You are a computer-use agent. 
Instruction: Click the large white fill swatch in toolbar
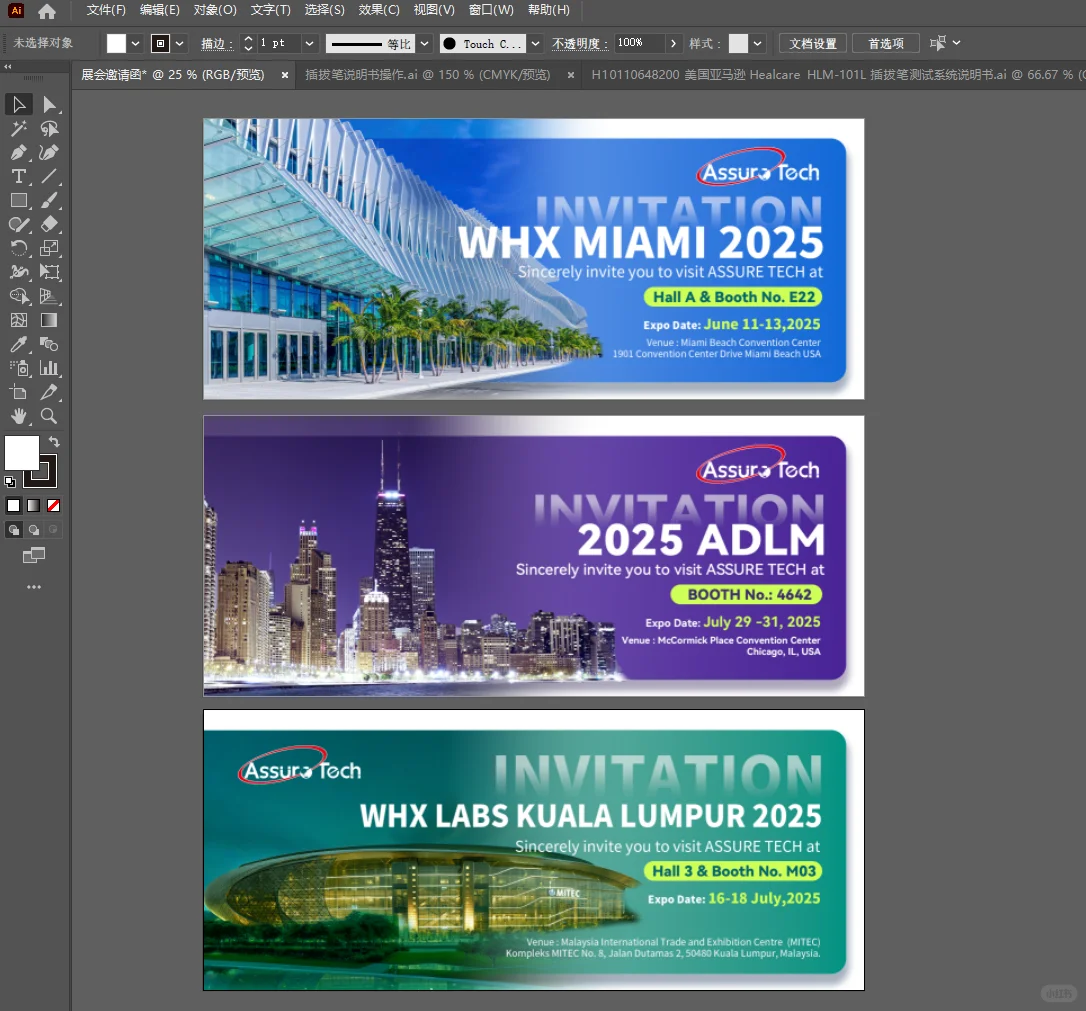21,454
